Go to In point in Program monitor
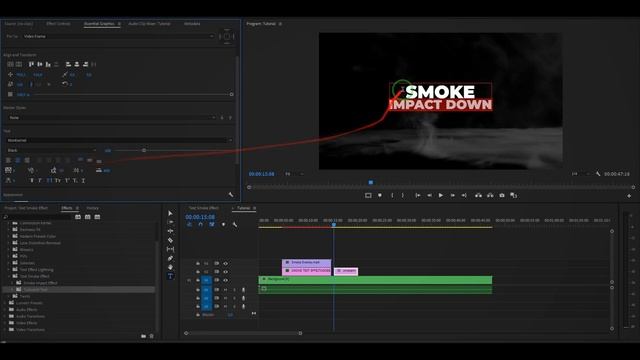The image size is (640, 360). point(418,196)
